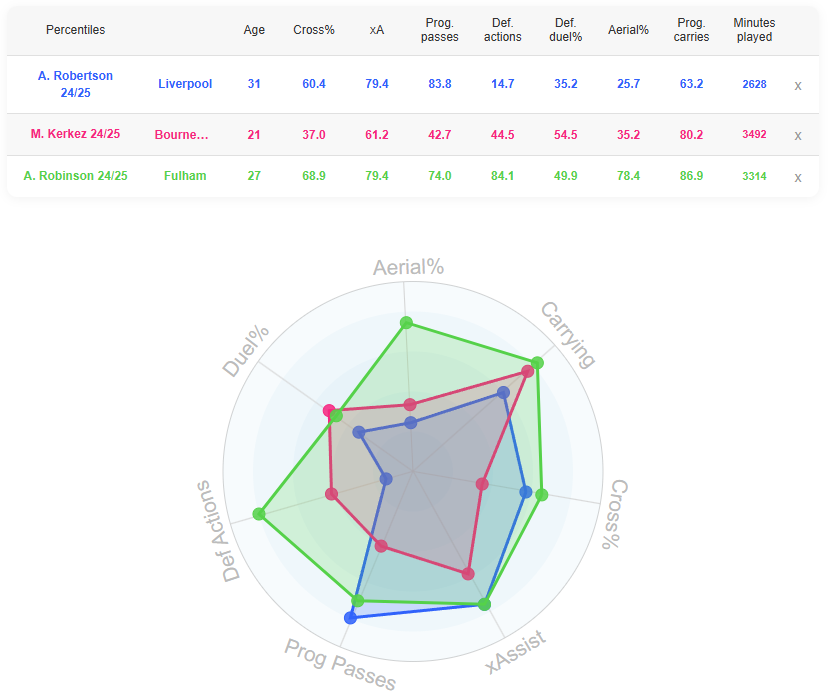Click blue Prog Passes data point
This screenshot has width=831, height=693.
(349, 618)
